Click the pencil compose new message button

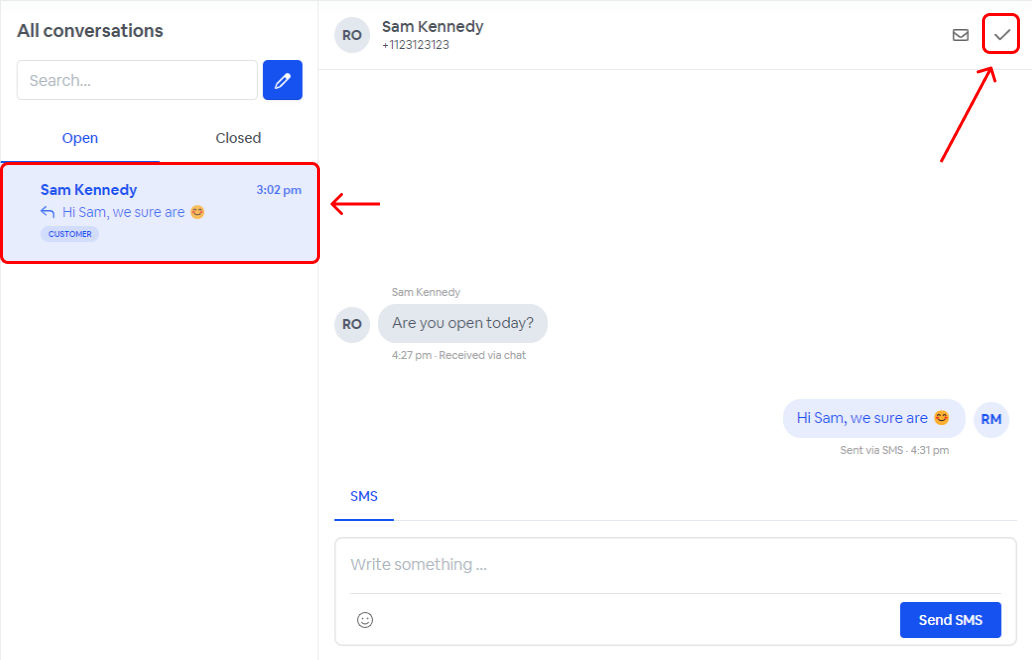(x=282, y=80)
